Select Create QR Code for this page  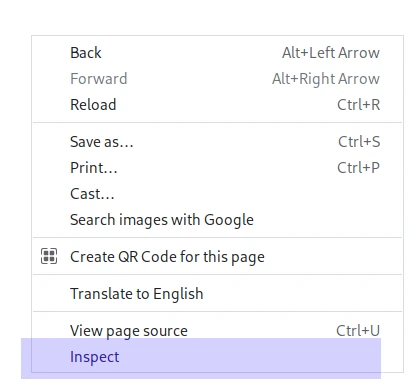click(217, 257)
